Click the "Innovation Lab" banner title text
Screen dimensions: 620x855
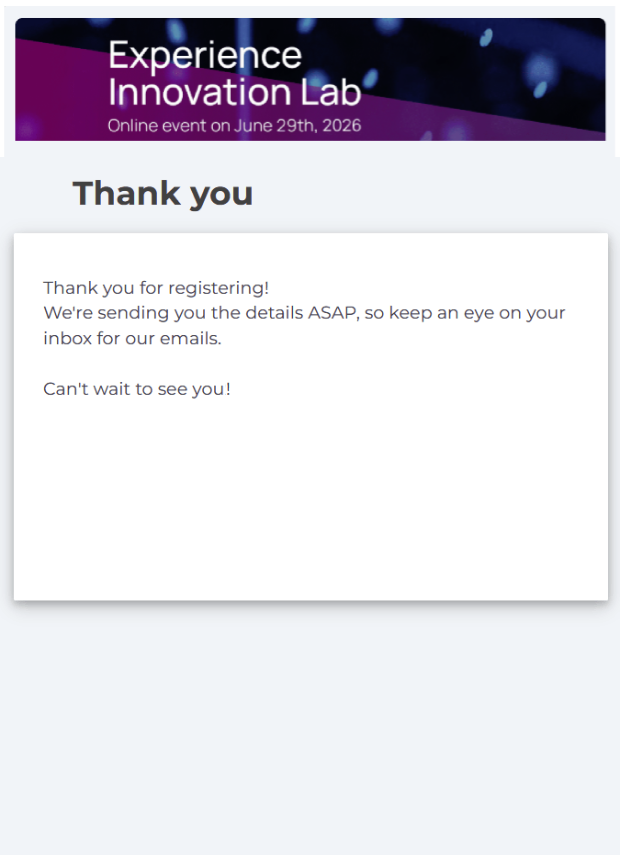click(x=234, y=92)
